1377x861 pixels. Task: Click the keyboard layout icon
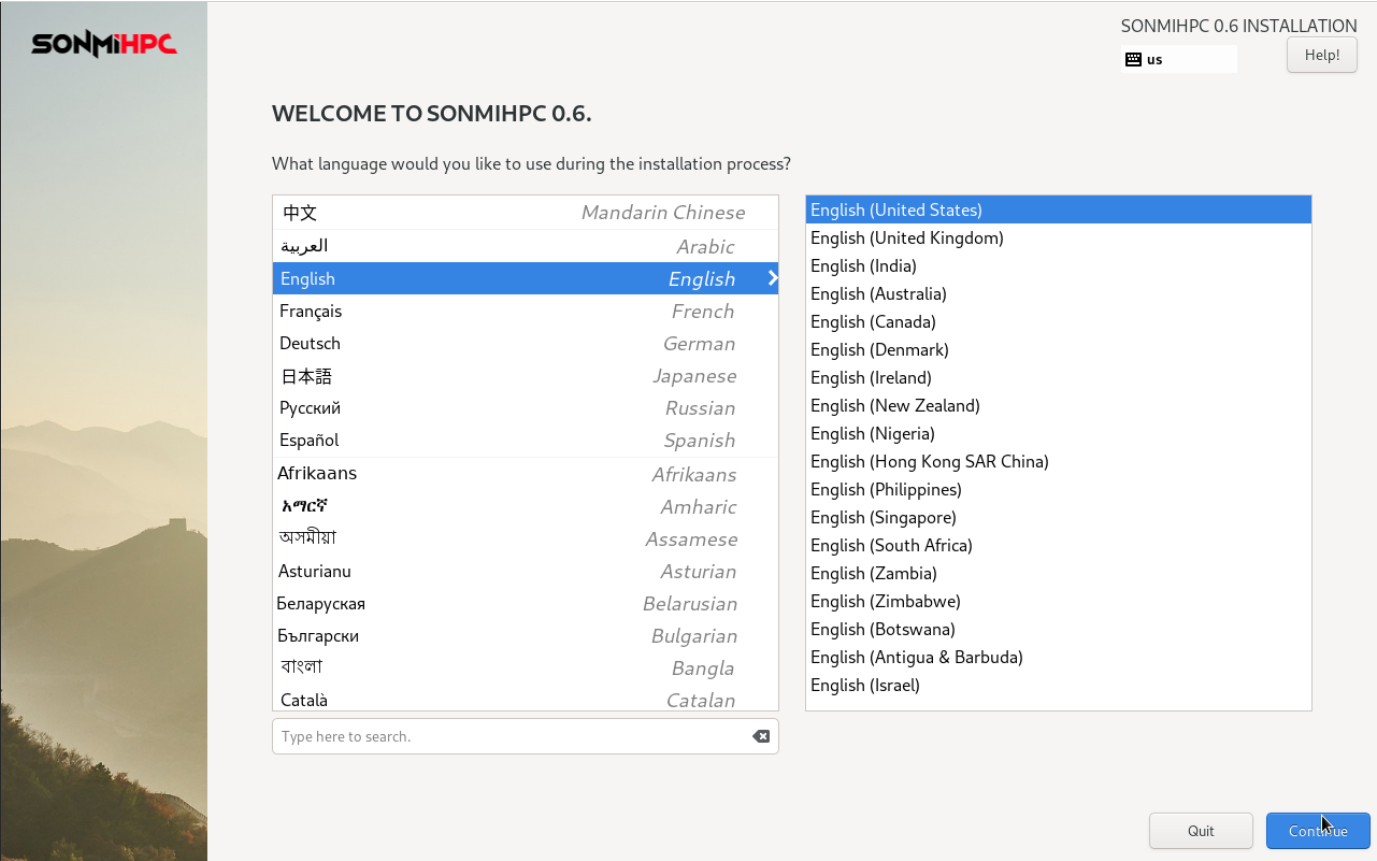click(x=1133, y=59)
